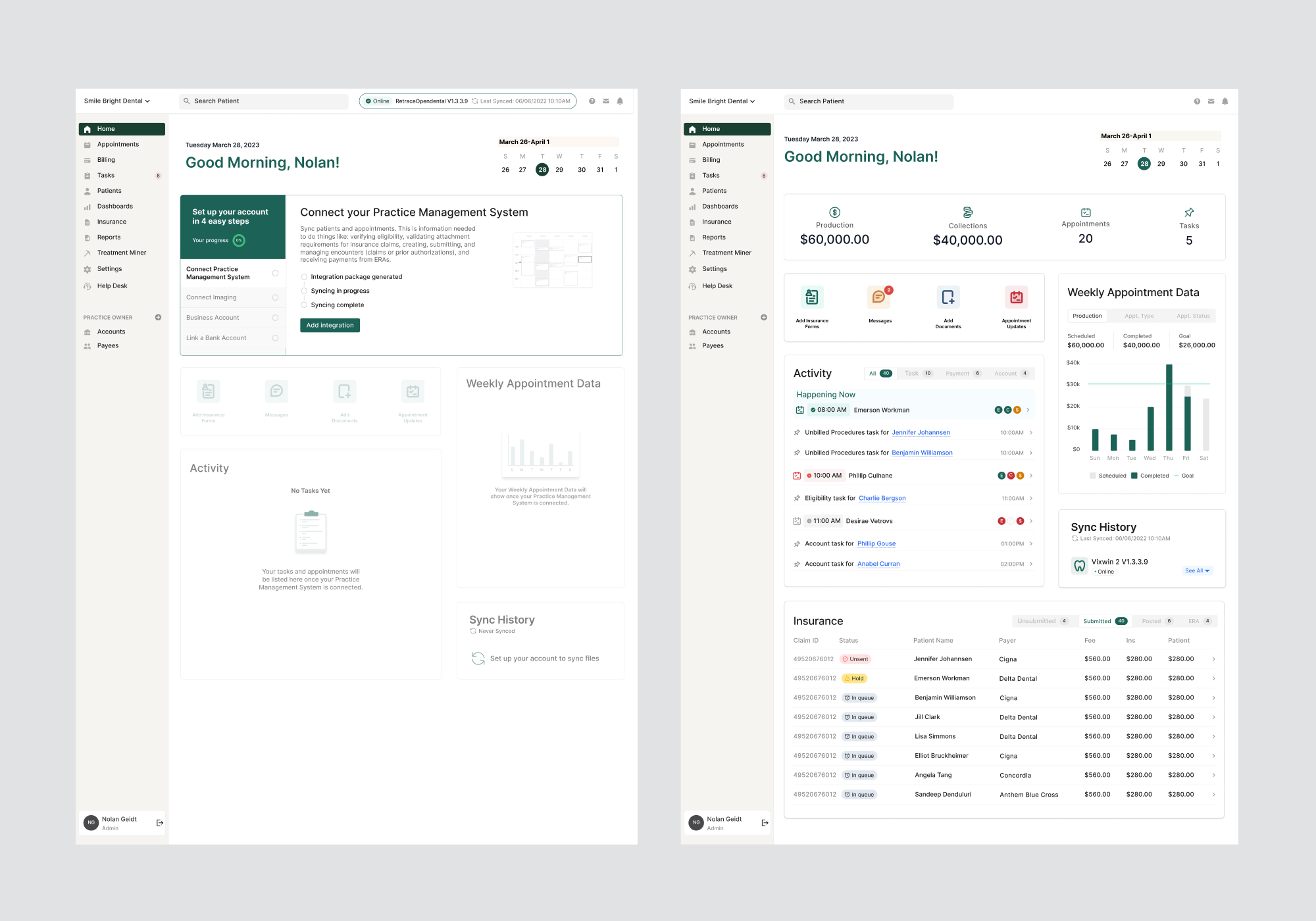Click the Add integration button
The width and height of the screenshot is (1316, 921).
point(330,325)
